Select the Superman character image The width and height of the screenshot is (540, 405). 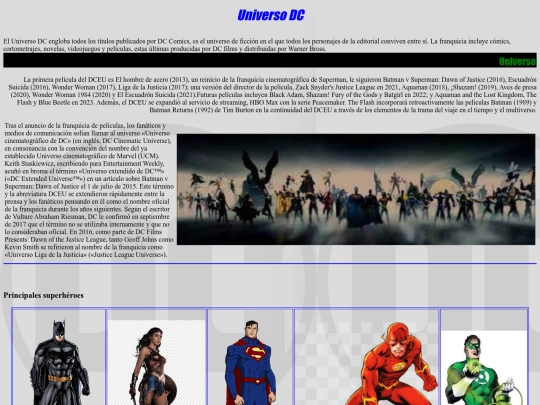250,362
